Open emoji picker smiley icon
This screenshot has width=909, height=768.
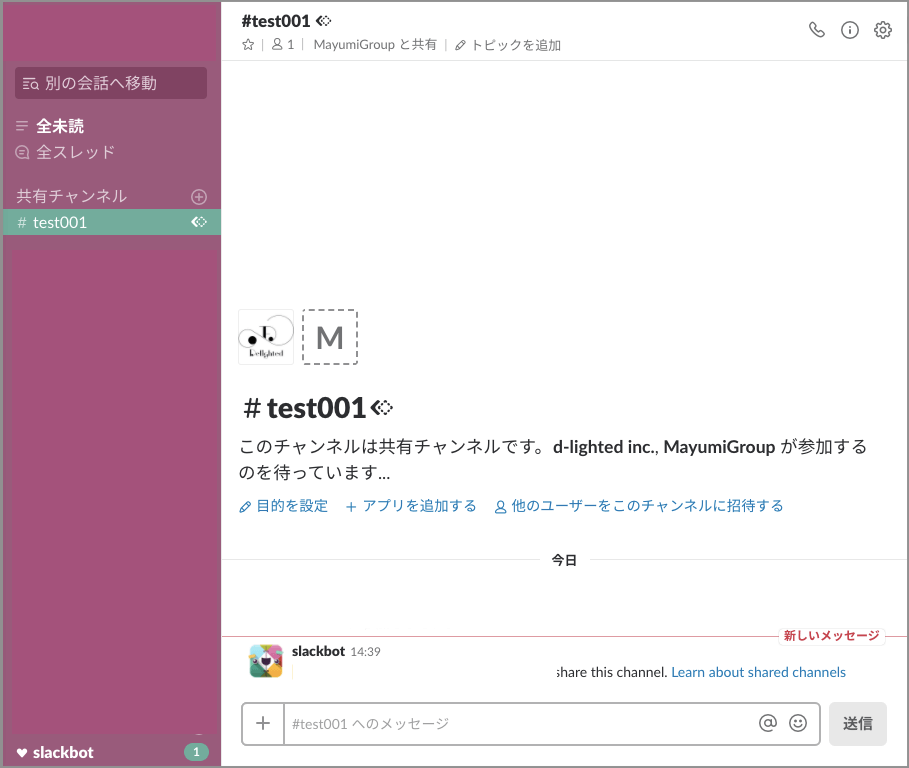click(x=797, y=724)
